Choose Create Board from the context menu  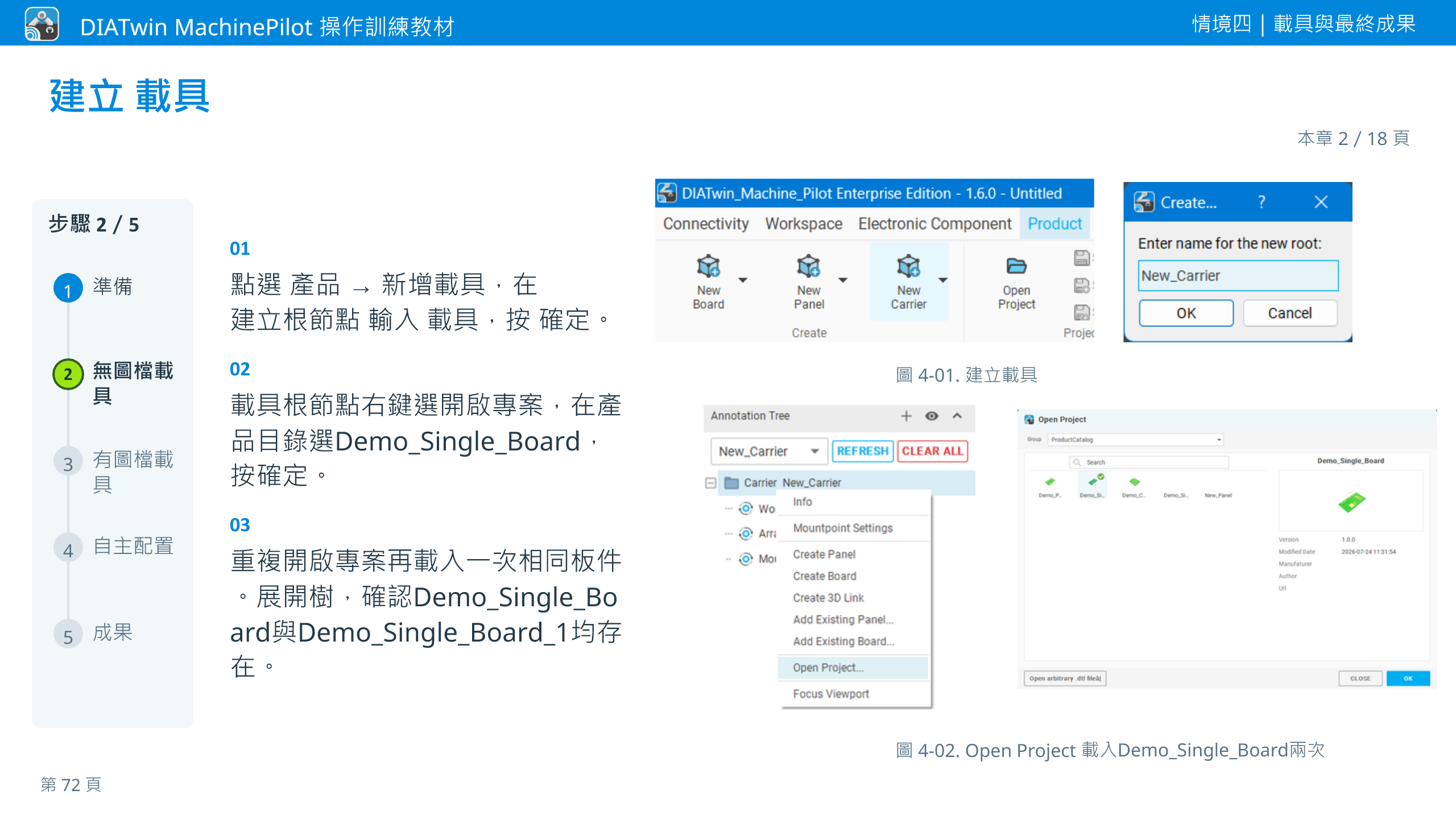click(x=854, y=576)
